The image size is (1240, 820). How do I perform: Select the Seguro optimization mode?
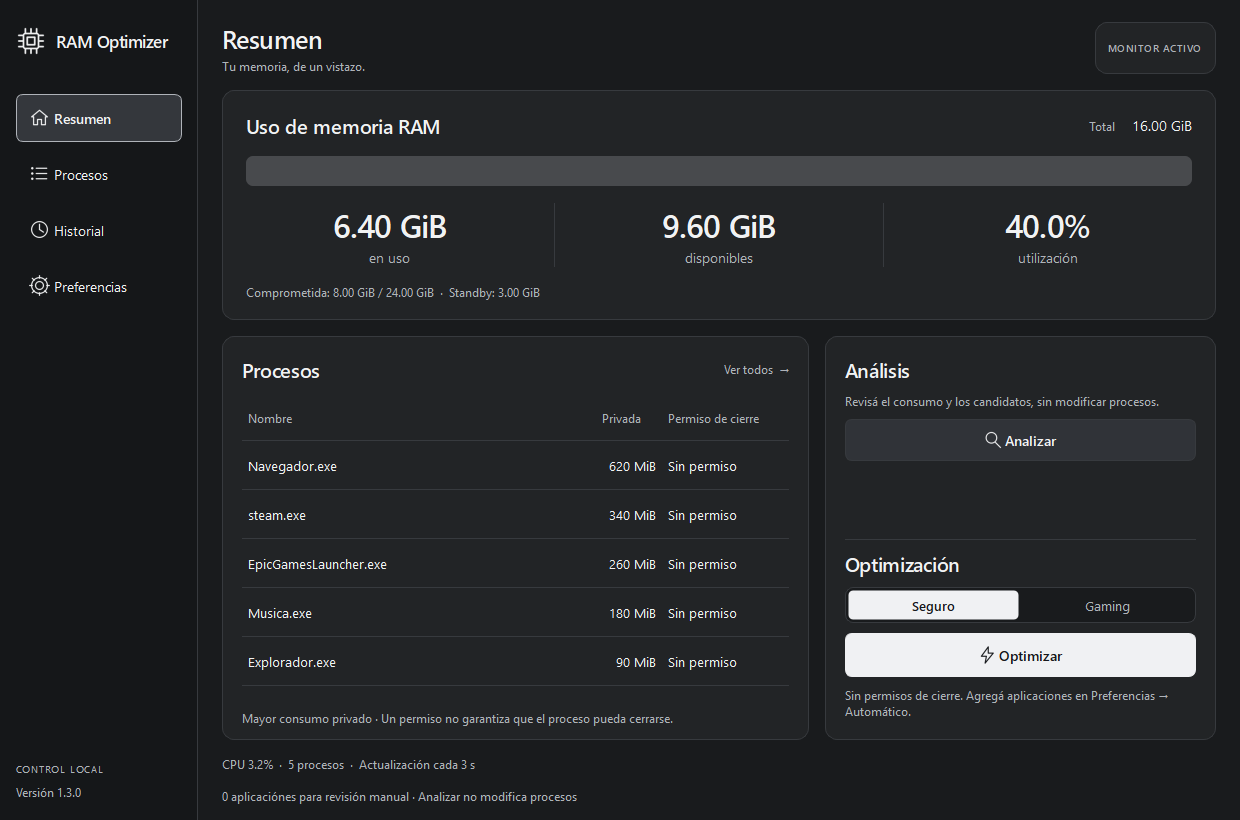[x=933, y=606]
